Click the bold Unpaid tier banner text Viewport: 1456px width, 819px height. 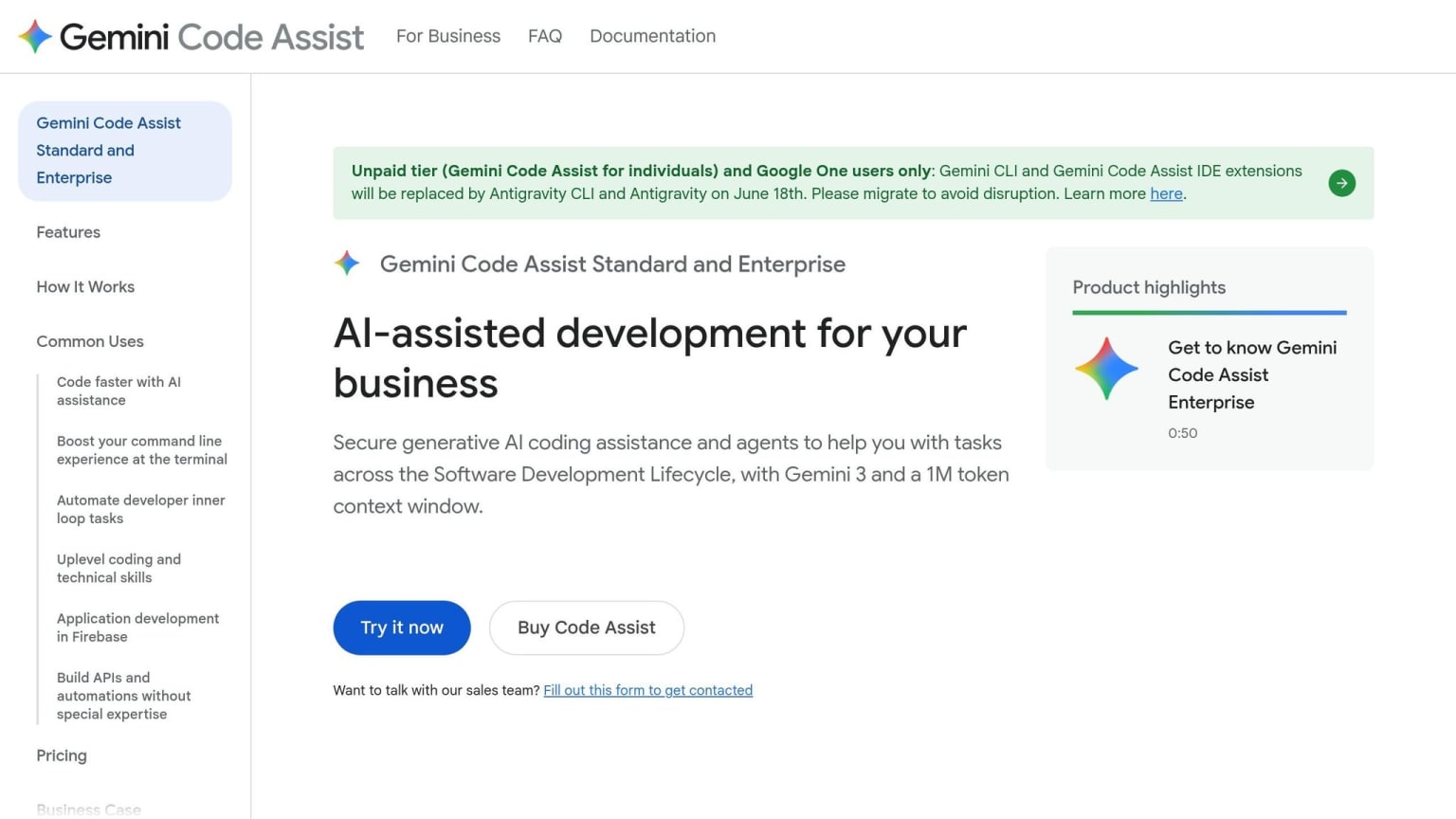641,171
